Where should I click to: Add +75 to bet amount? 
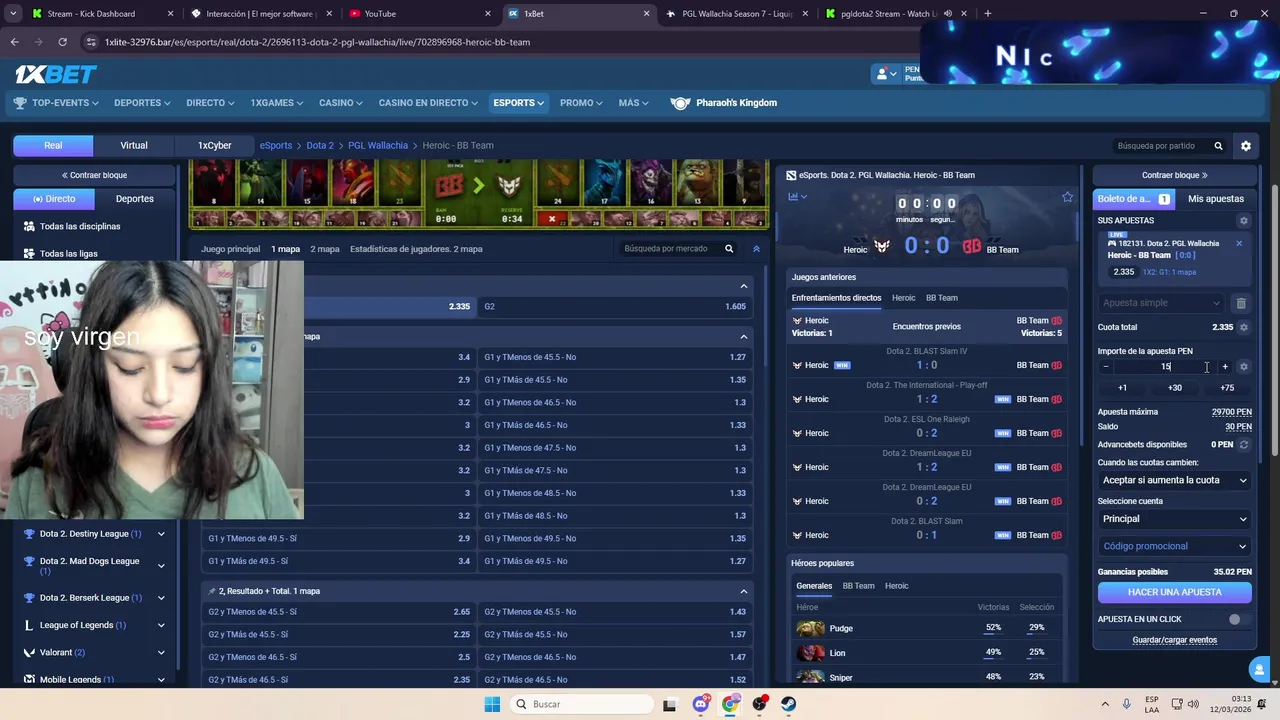click(x=1227, y=388)
